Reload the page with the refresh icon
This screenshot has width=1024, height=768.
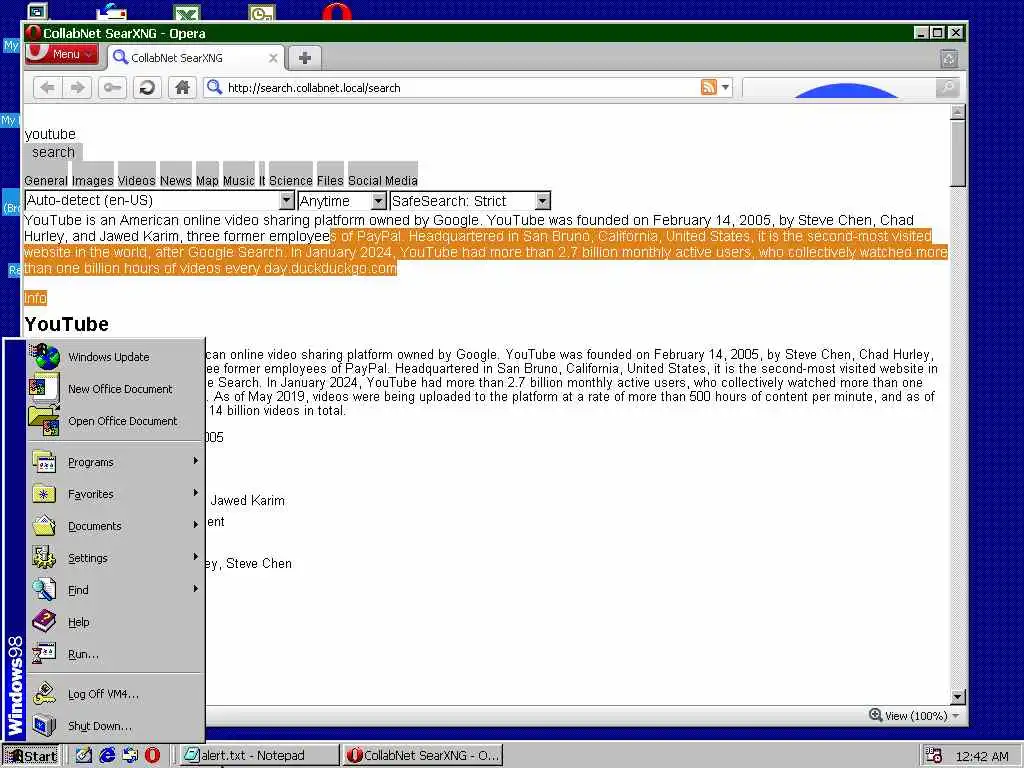148,88
